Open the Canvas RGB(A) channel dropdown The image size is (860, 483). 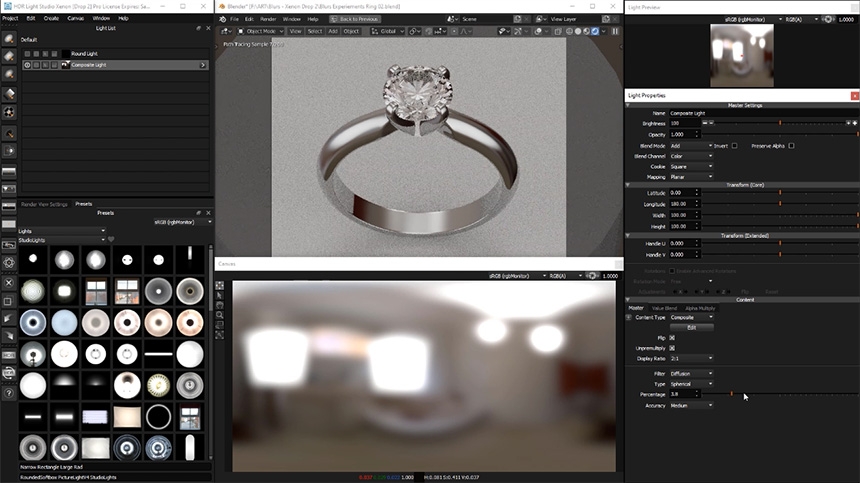click(565, 276)
